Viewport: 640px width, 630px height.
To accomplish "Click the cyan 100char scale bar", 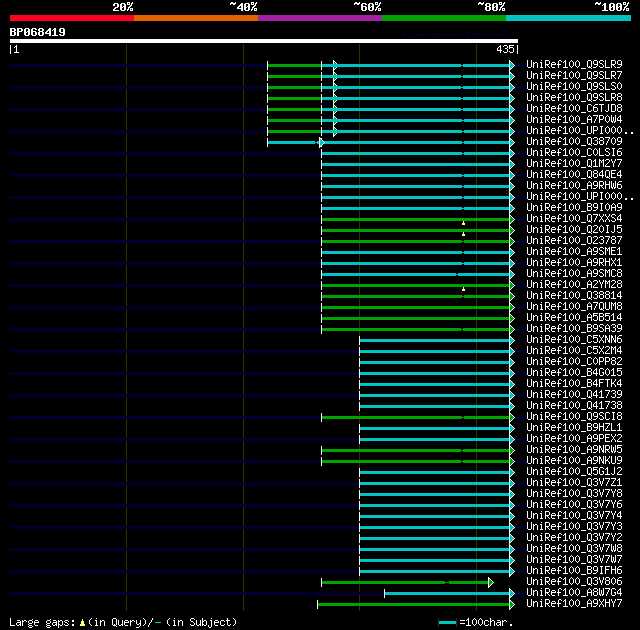I will (447, 622).
